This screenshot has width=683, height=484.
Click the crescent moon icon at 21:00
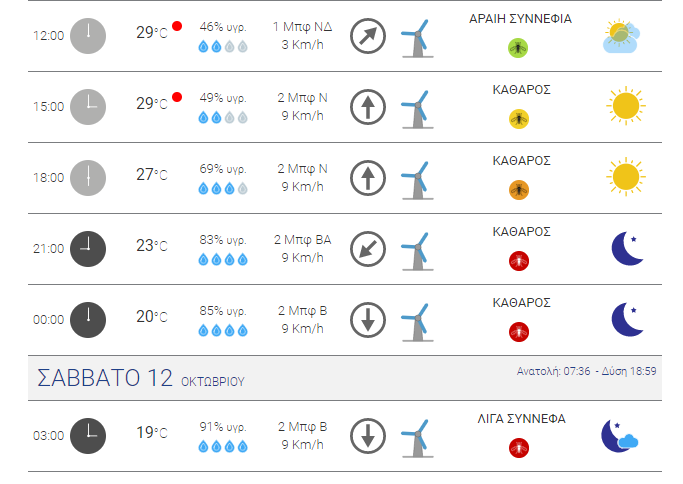628,248
